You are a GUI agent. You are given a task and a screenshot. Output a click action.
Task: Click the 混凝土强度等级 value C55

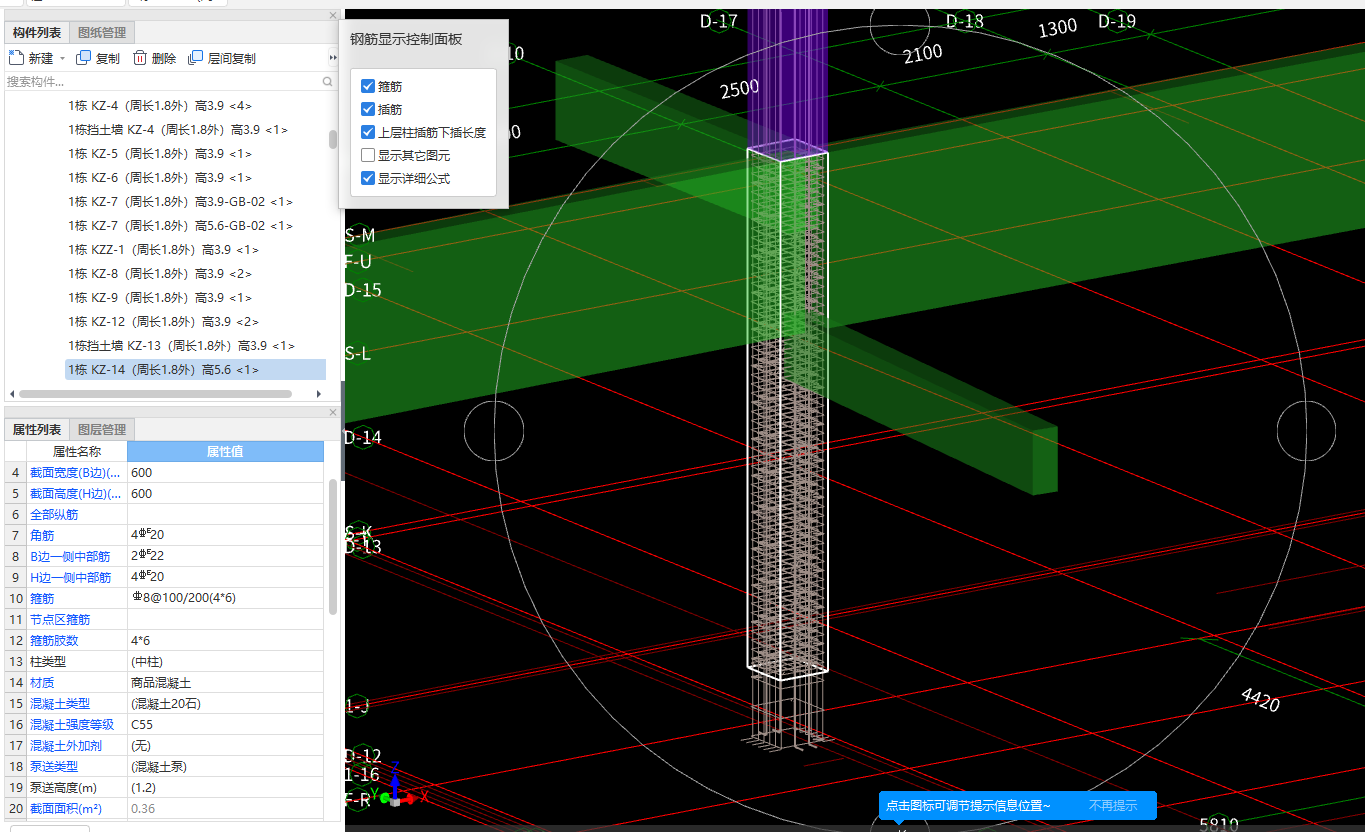[x=225, y=724]
